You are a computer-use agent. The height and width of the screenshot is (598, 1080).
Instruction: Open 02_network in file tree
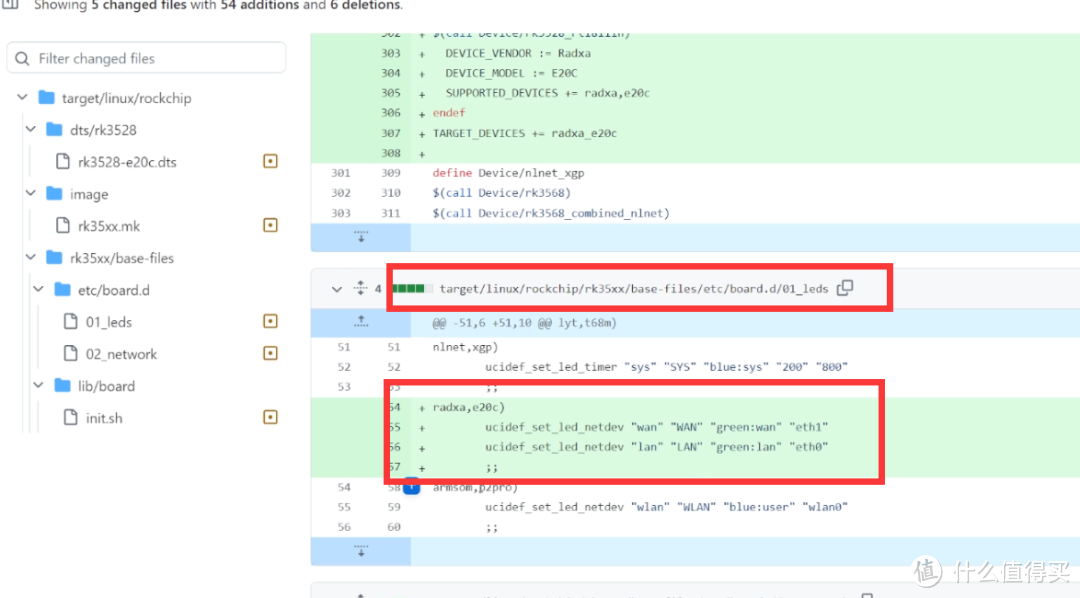point(121,354)
